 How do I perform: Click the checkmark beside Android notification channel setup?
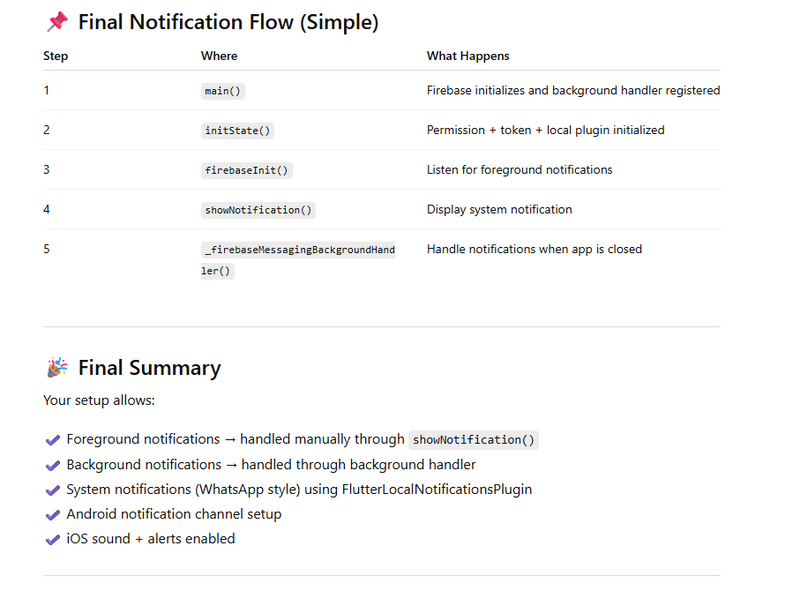pyautogui.click(x=53, y=515)
